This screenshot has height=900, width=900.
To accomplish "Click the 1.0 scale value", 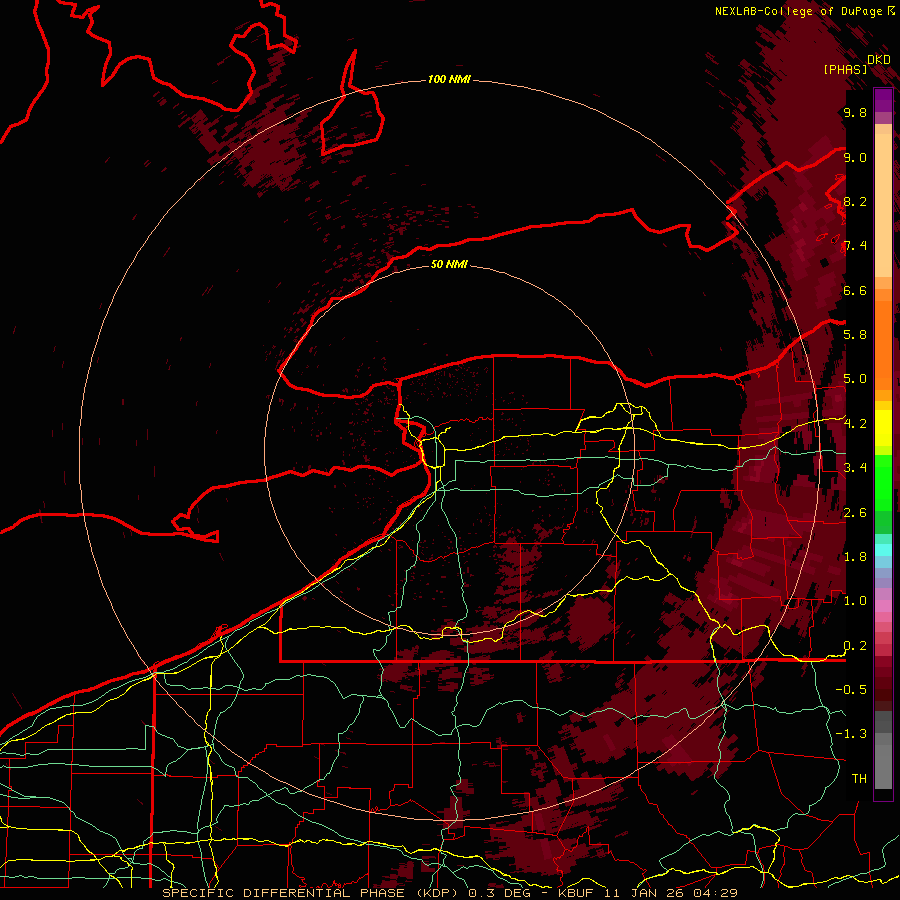I will tap(855, 601).
